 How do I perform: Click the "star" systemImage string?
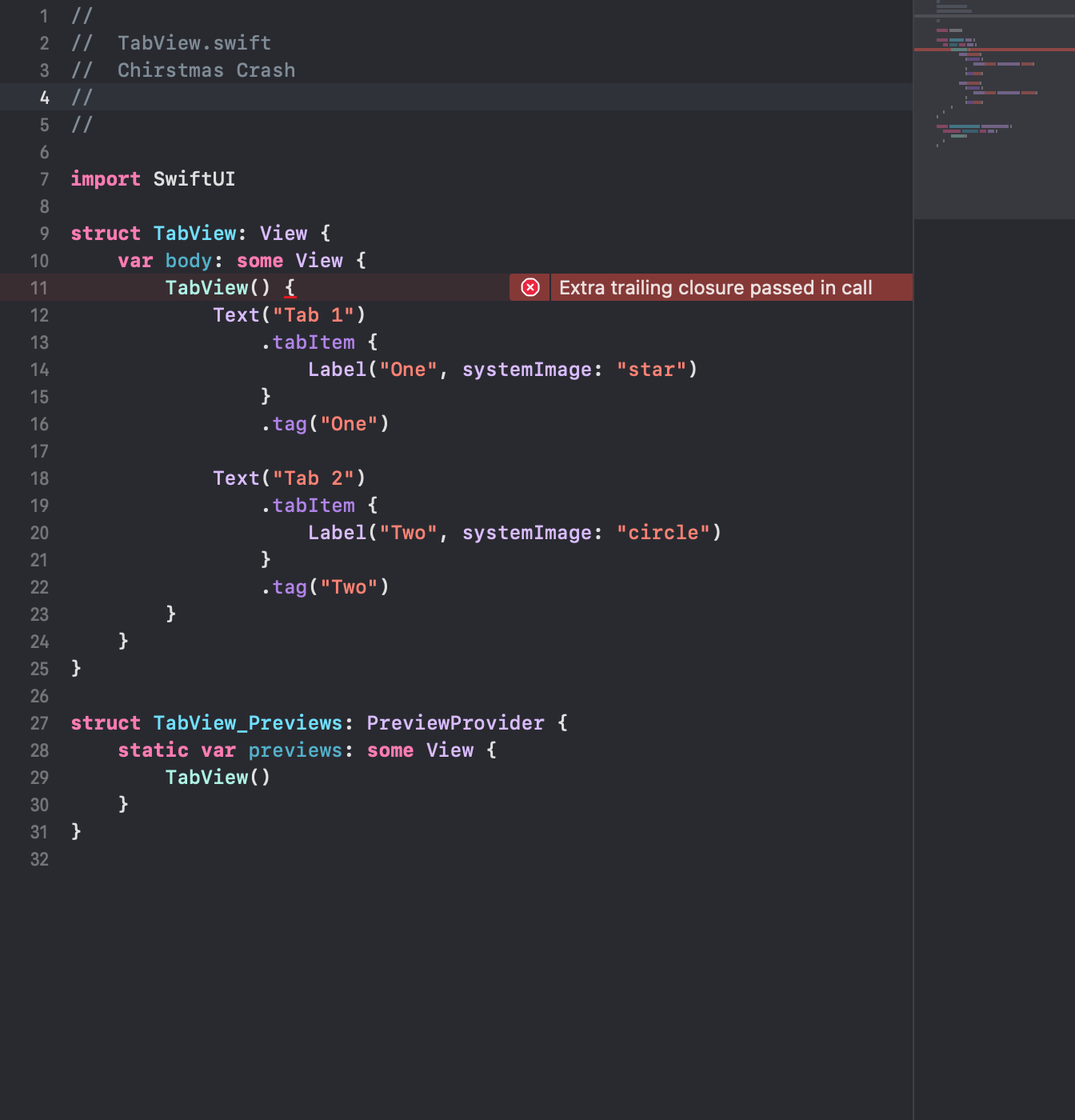(x=651, y=370)
